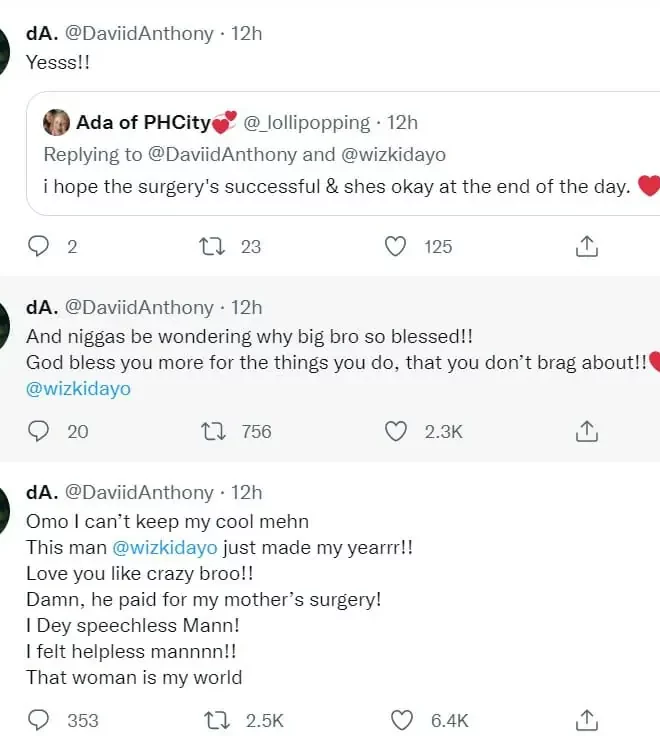Reply to the mother's surgery tweet
Viewport: 660px width, 746px height.
[x=40, y=720]
